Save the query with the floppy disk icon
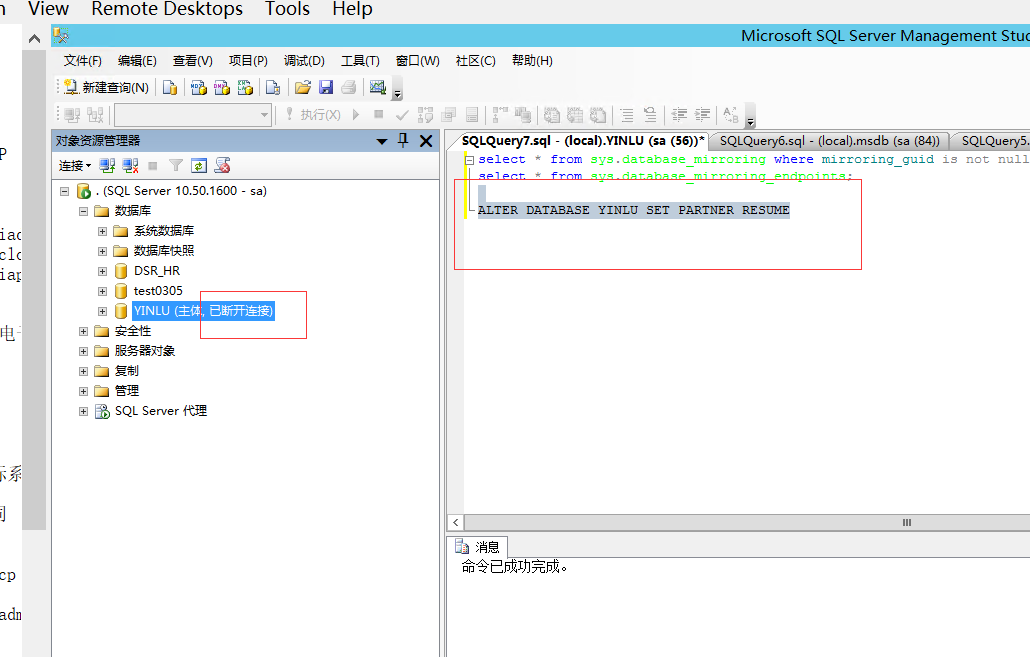1030x657 pixels. tap(326, 88)
